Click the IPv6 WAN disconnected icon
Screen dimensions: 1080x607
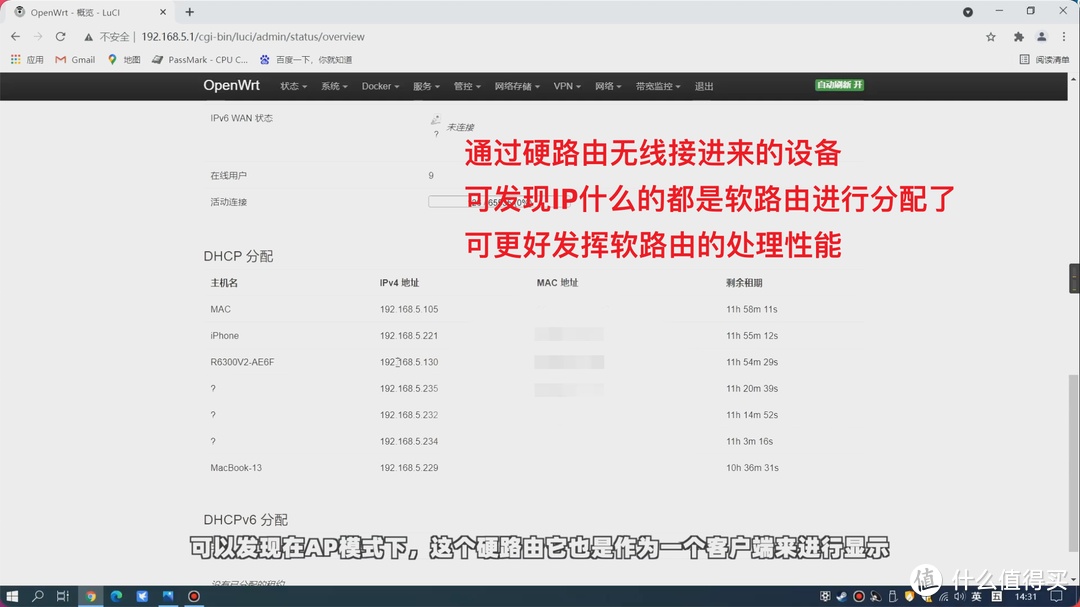[435, 120]
